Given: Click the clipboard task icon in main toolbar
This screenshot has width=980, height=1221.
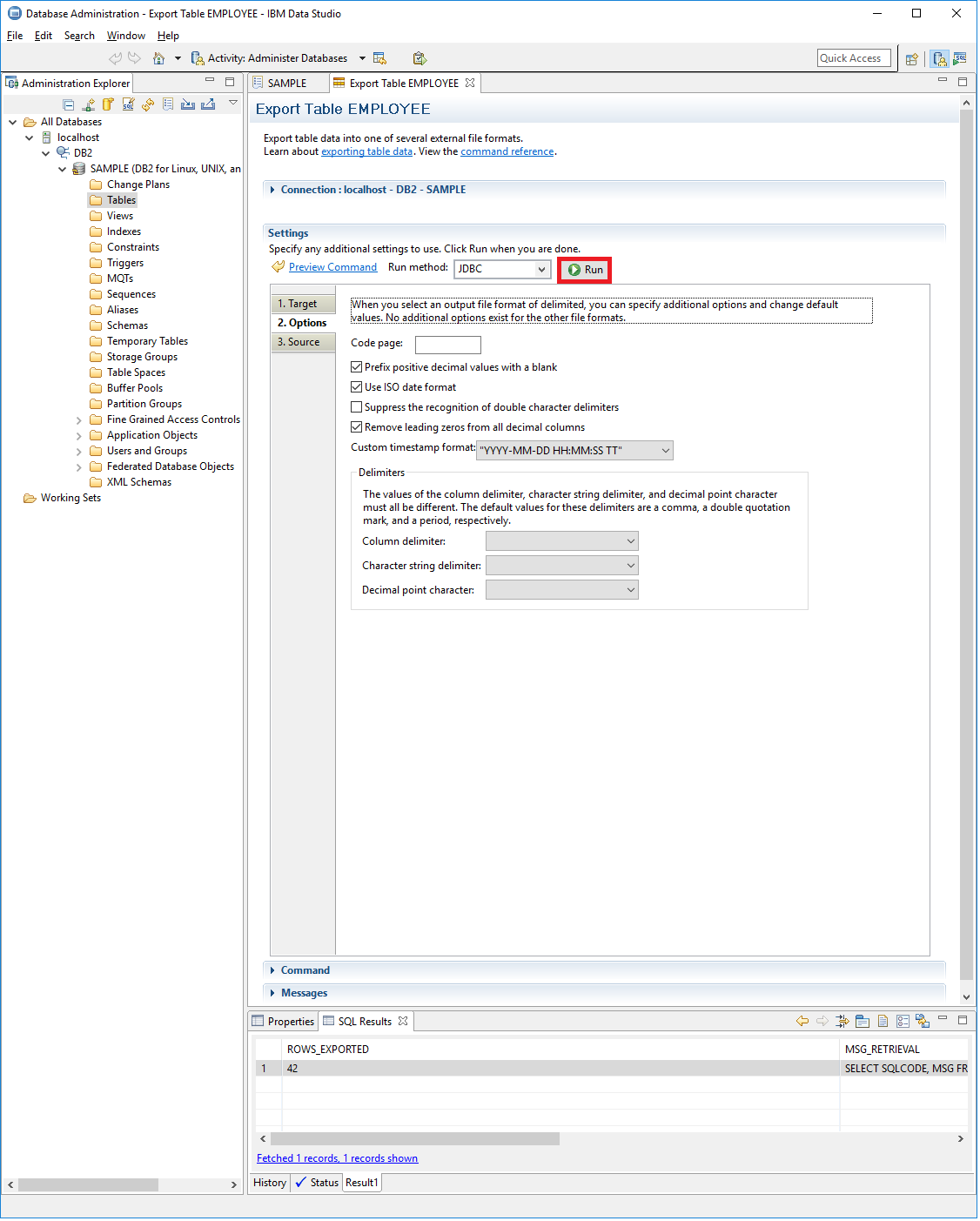Looking at the screenshot, I should pos(420,58).
